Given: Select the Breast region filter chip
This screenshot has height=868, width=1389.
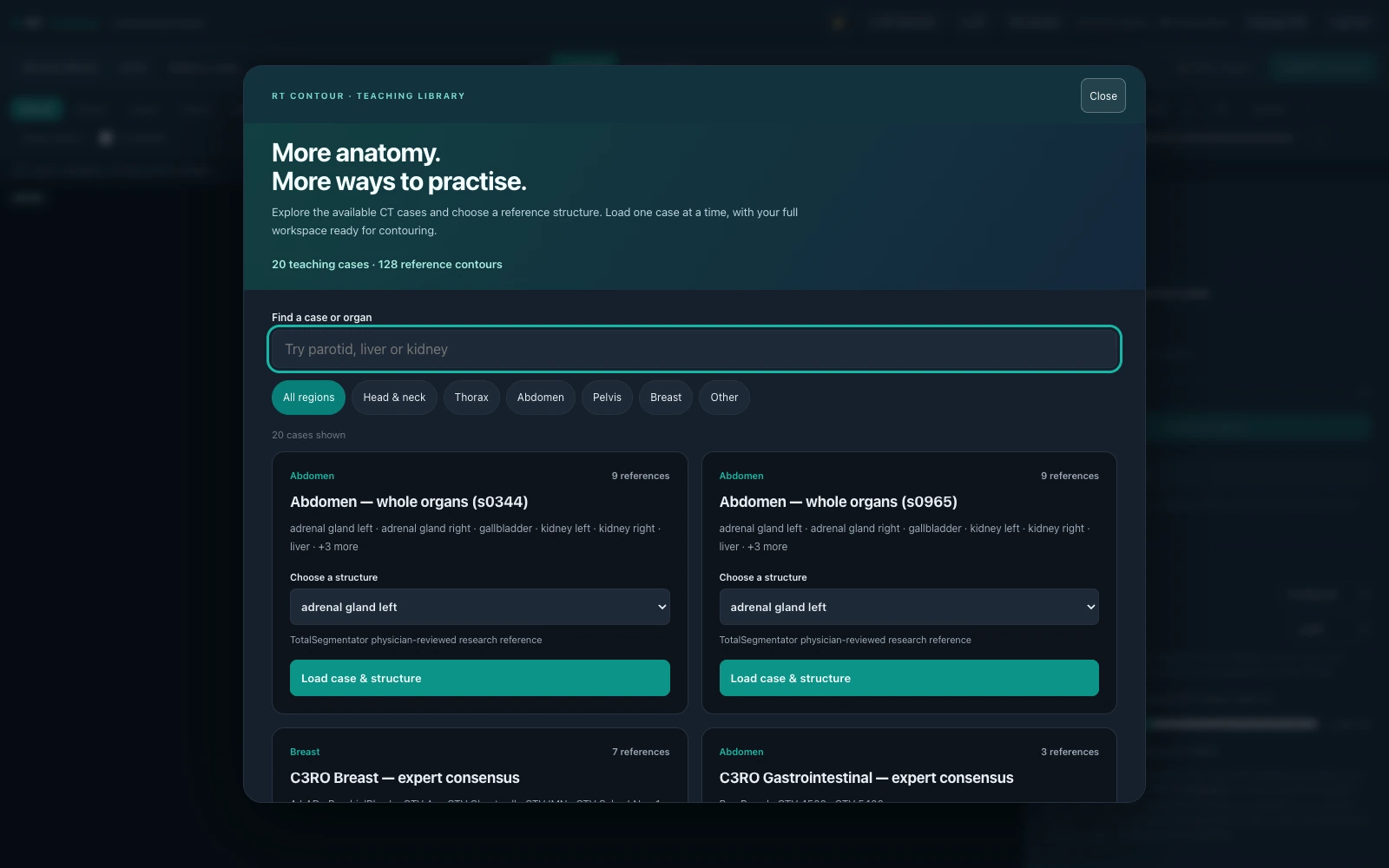Looking at the screenshot, I should (666, 398).
